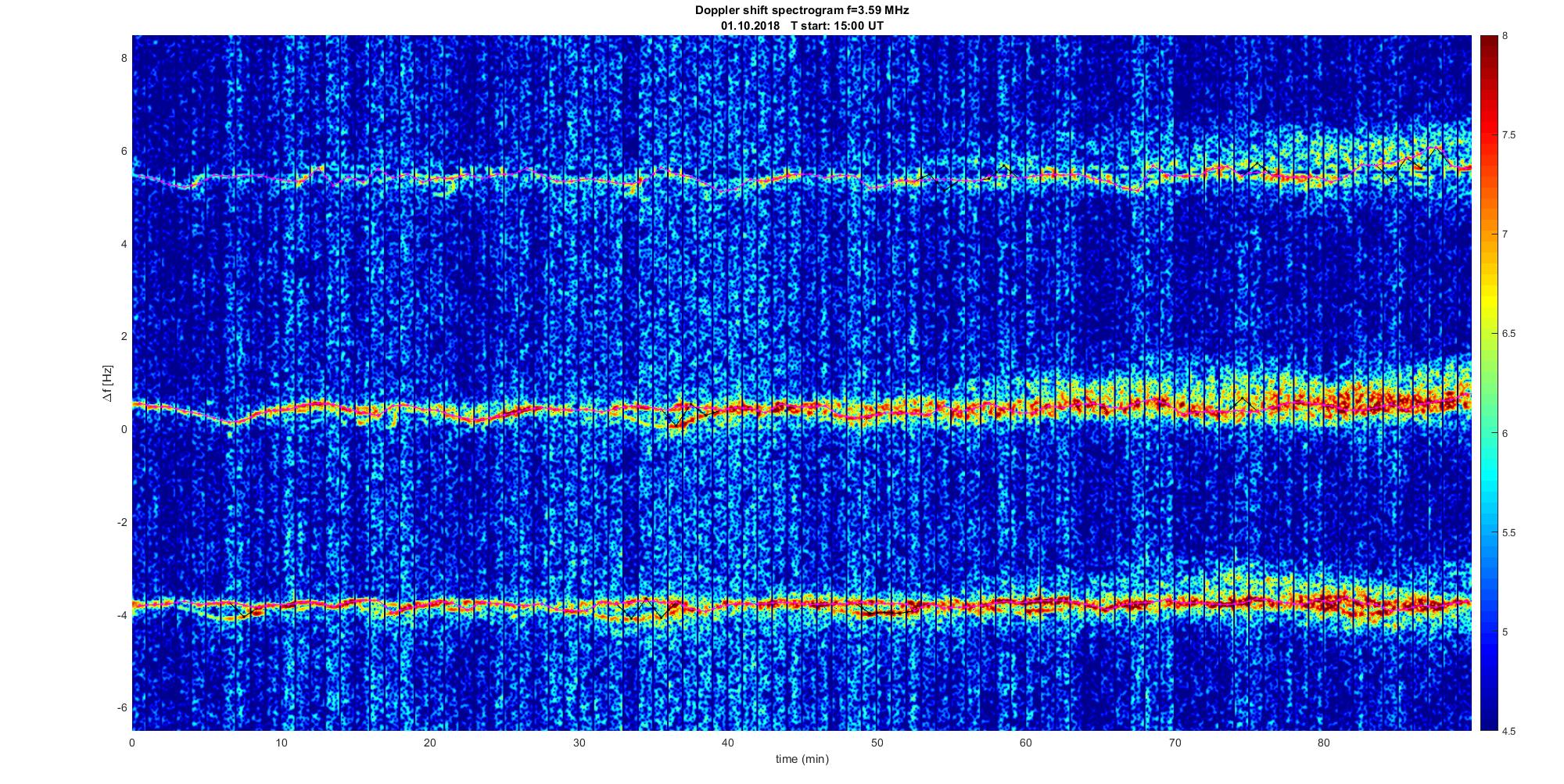Click the dark red top of the colorbar
This screenshot has height=784, width=1564.
(x=1488, y=43)
